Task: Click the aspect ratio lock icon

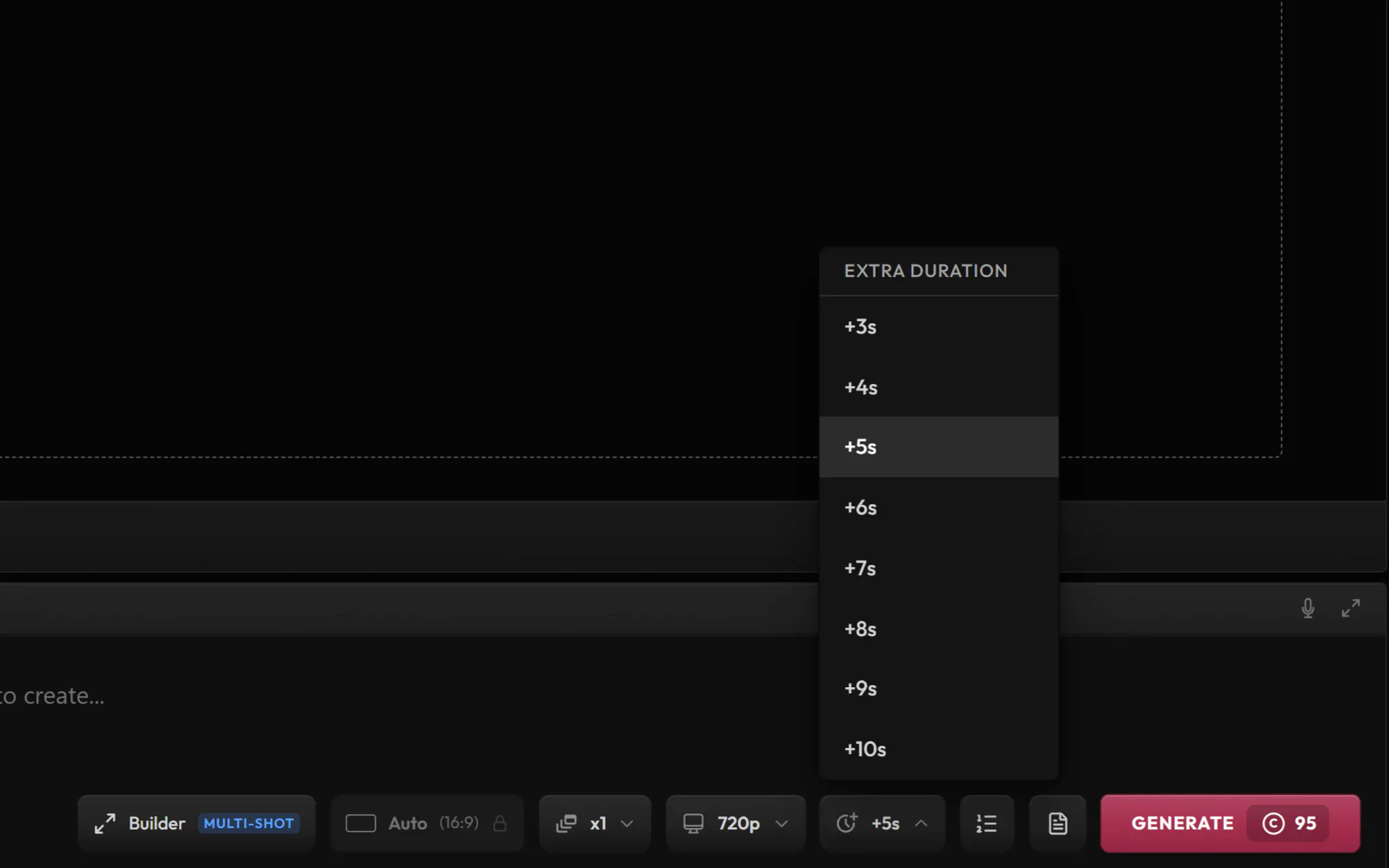Action: 500,823
